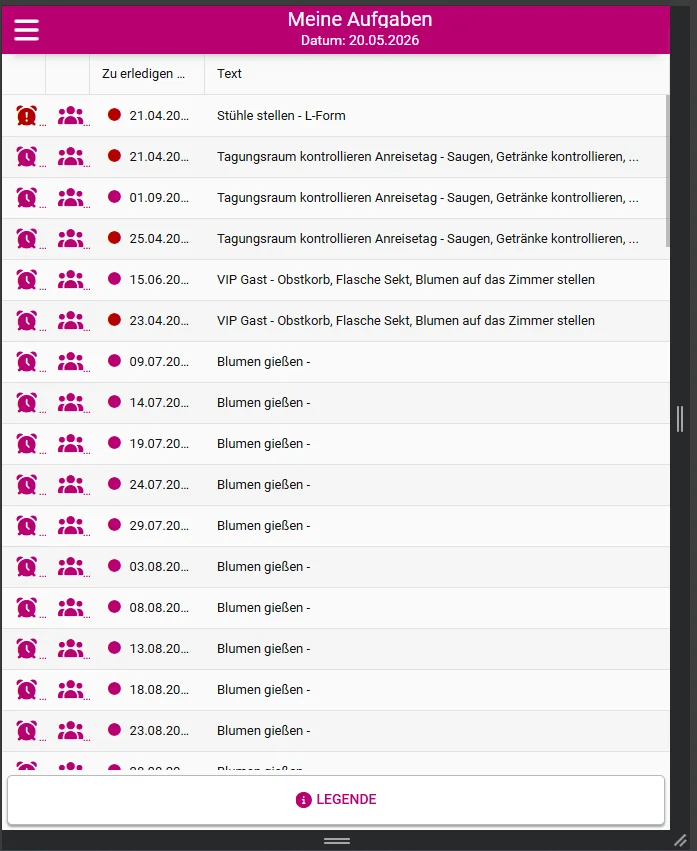Viewport: 697px width, 851px height.
Task: Click the overdue alarm icon for Stühle stellen
Action: (x=27, y=116)
